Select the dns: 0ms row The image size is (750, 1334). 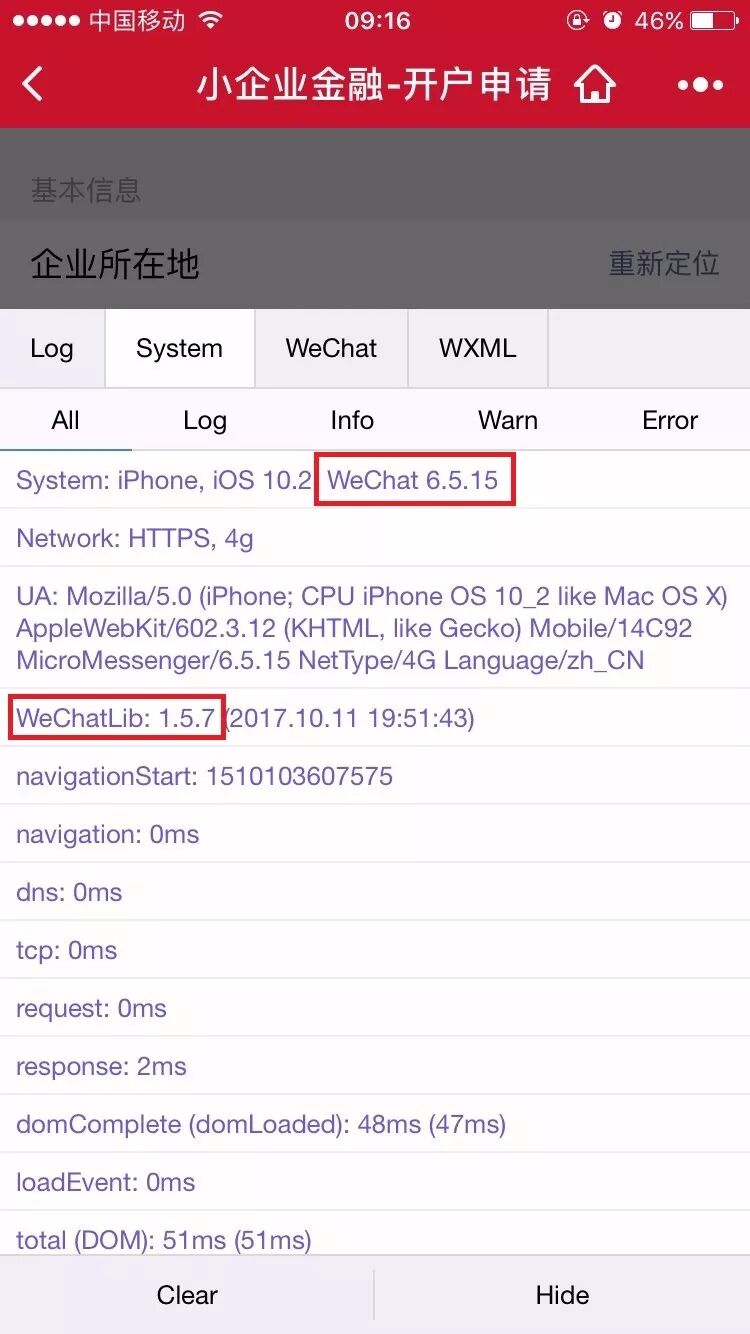(x=375, y=892)
